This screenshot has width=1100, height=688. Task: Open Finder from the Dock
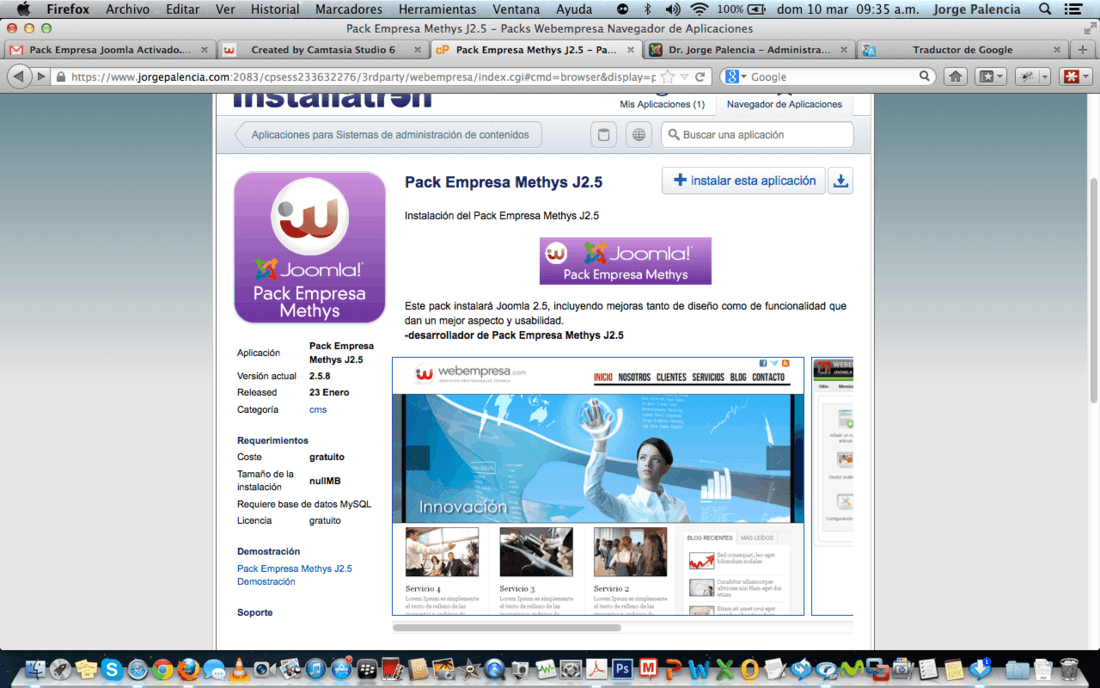[35, 670]
